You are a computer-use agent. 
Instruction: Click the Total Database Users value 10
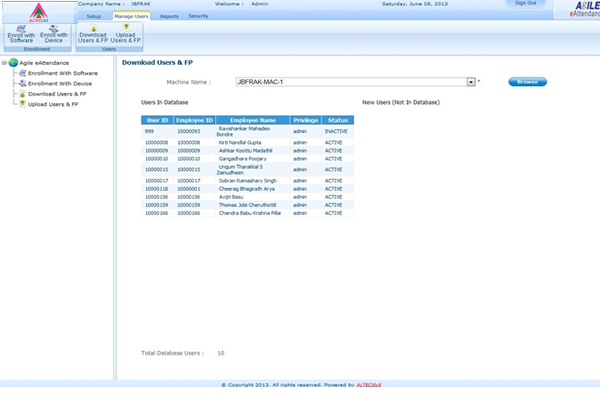(x=221, y=353)
